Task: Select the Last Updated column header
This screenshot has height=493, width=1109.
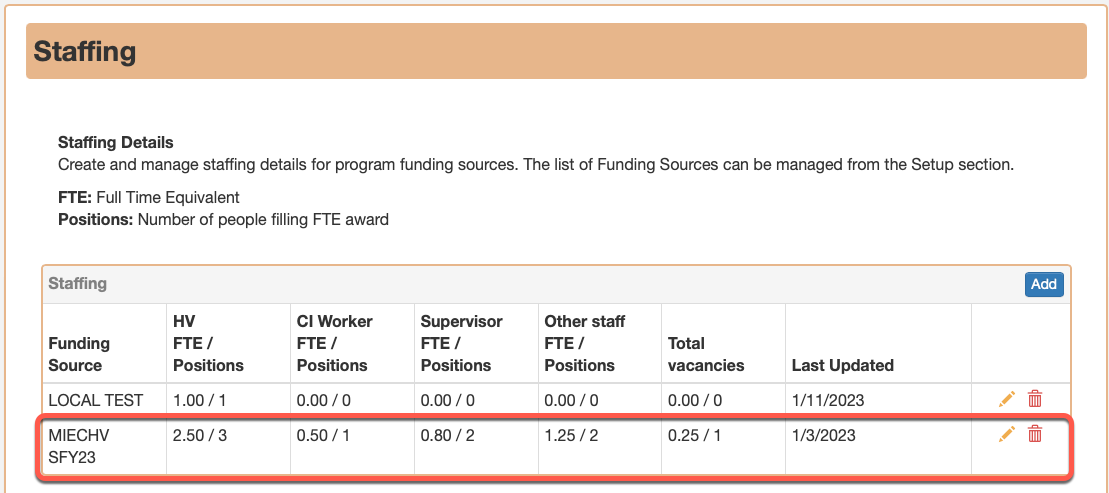Action: coord(842,366)
